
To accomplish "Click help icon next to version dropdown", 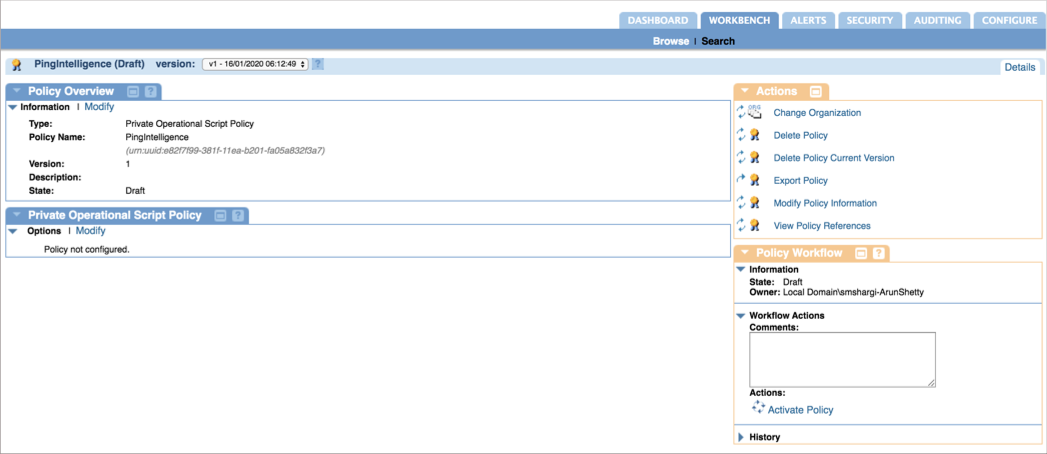I will [x=318, y=64].
